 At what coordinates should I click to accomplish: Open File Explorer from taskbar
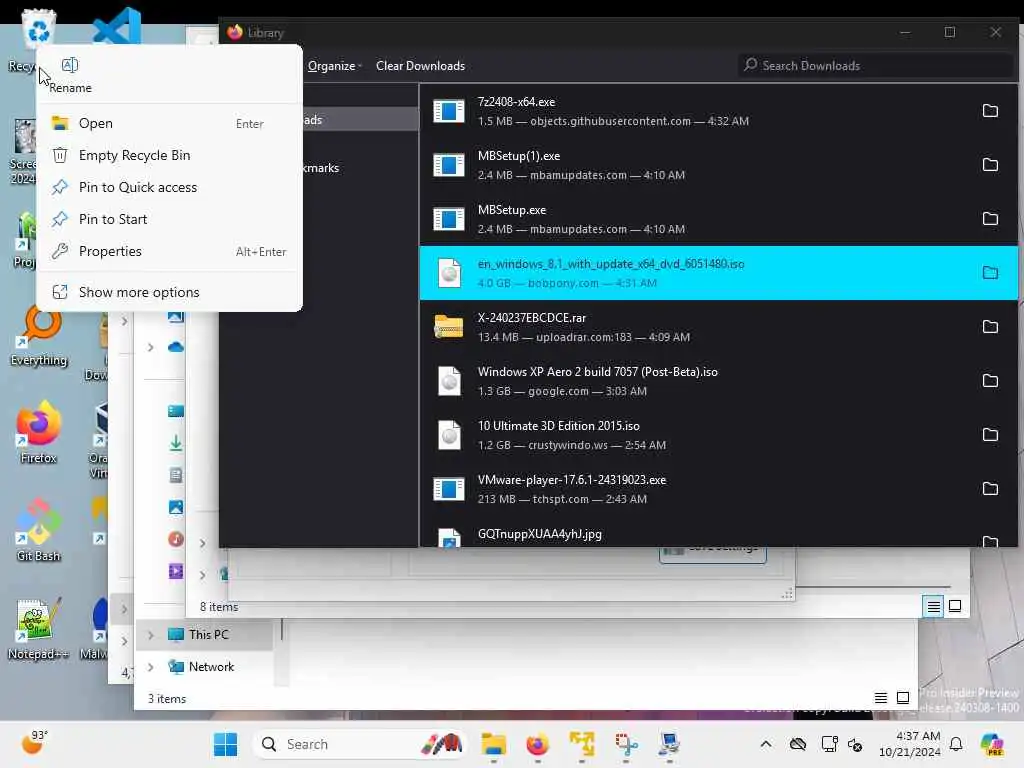[494, 744]
